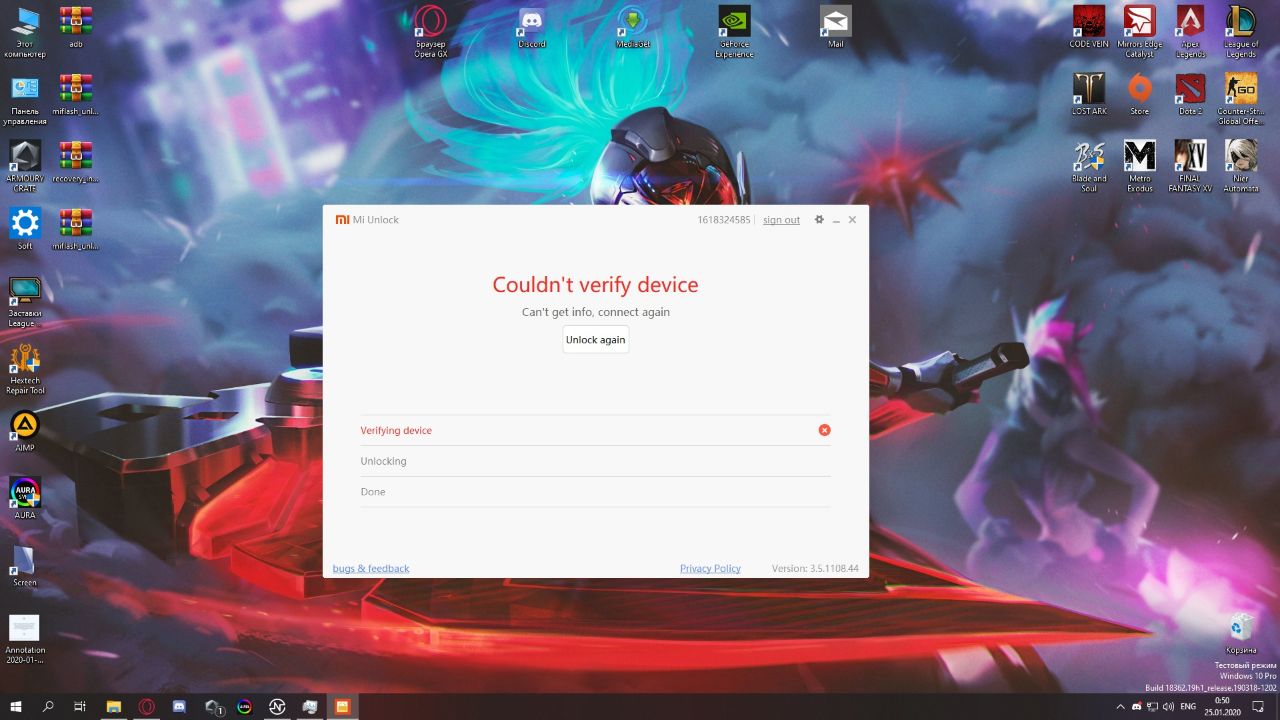Image resolution: width=1280 pixels, height=720 pixels.
Task: Close the Mi Unlock window
Action: point(852,220)
